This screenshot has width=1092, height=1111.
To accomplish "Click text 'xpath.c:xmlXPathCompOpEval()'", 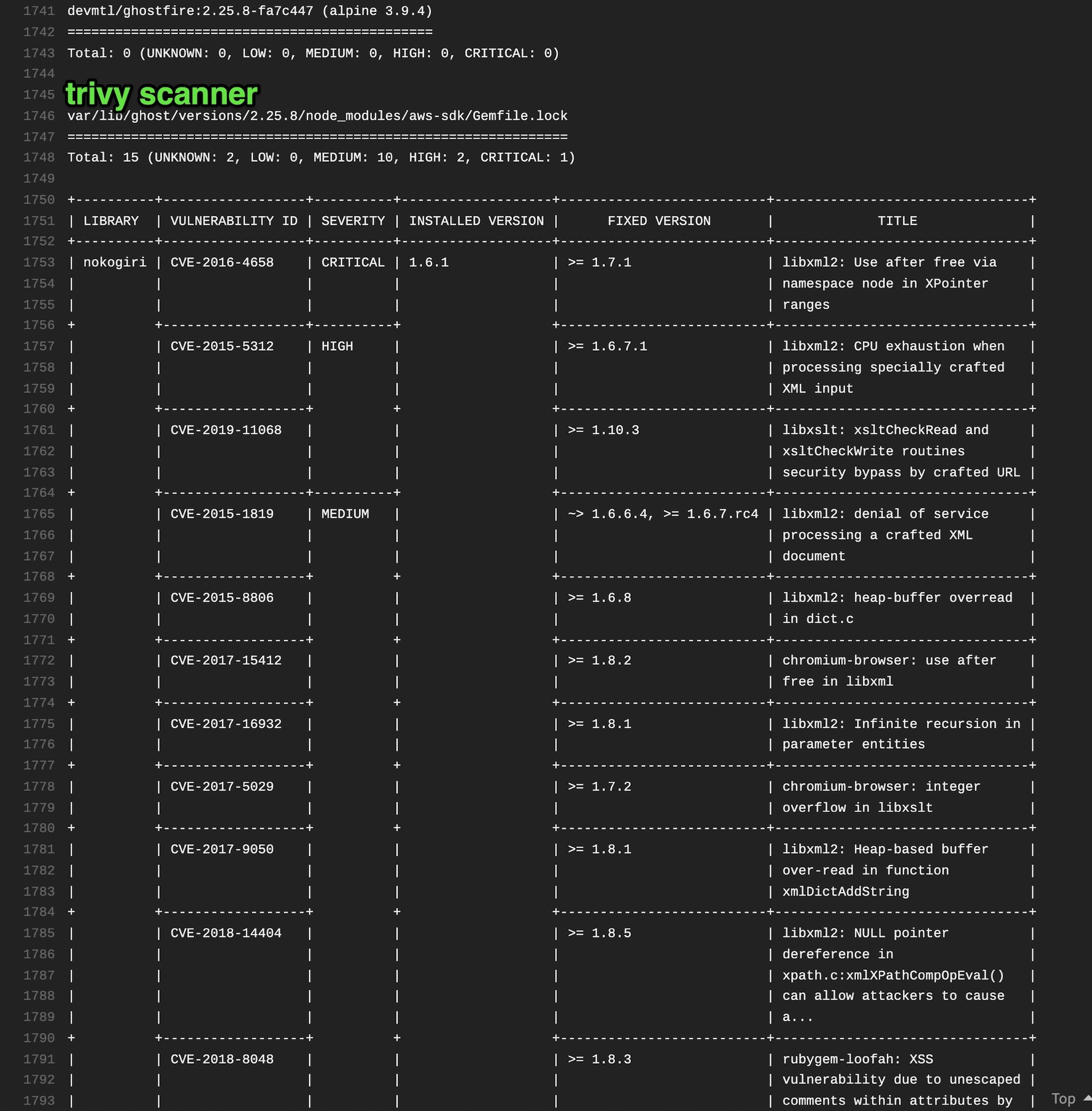I will [x=894, y=976].
